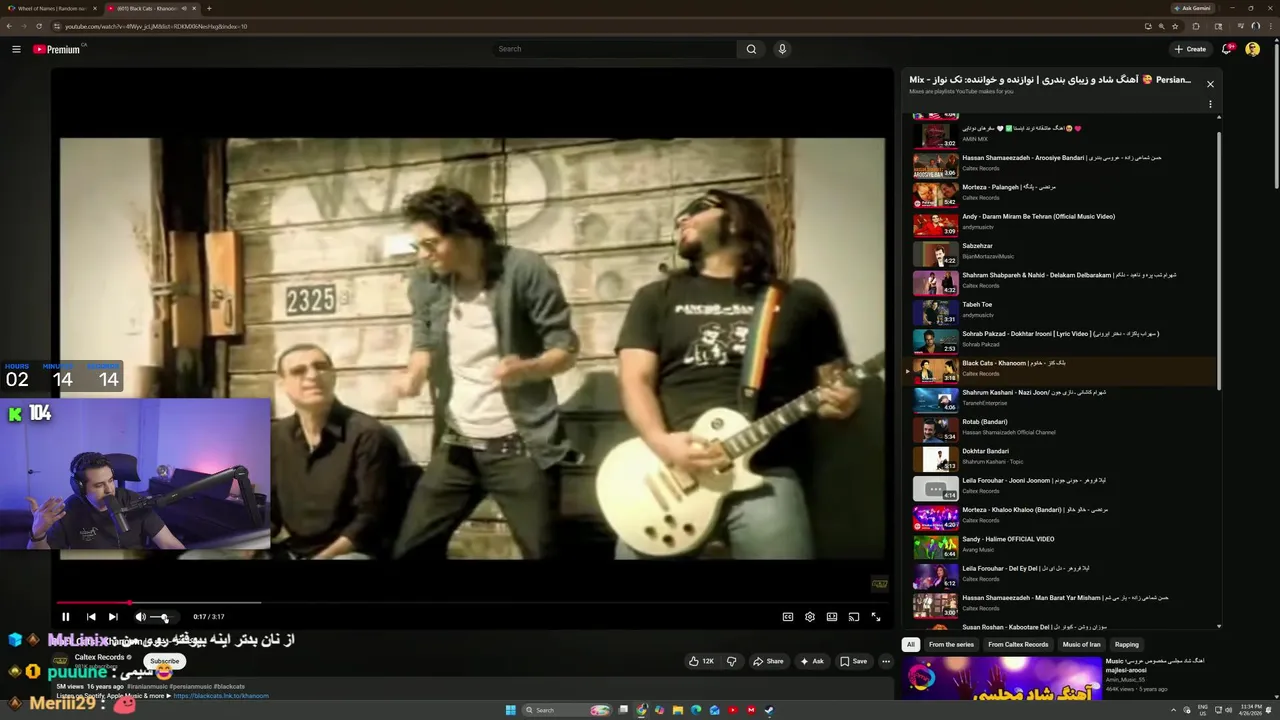Start voice search with the microphone
1280x720 pixels.
(x=782, y=49)
